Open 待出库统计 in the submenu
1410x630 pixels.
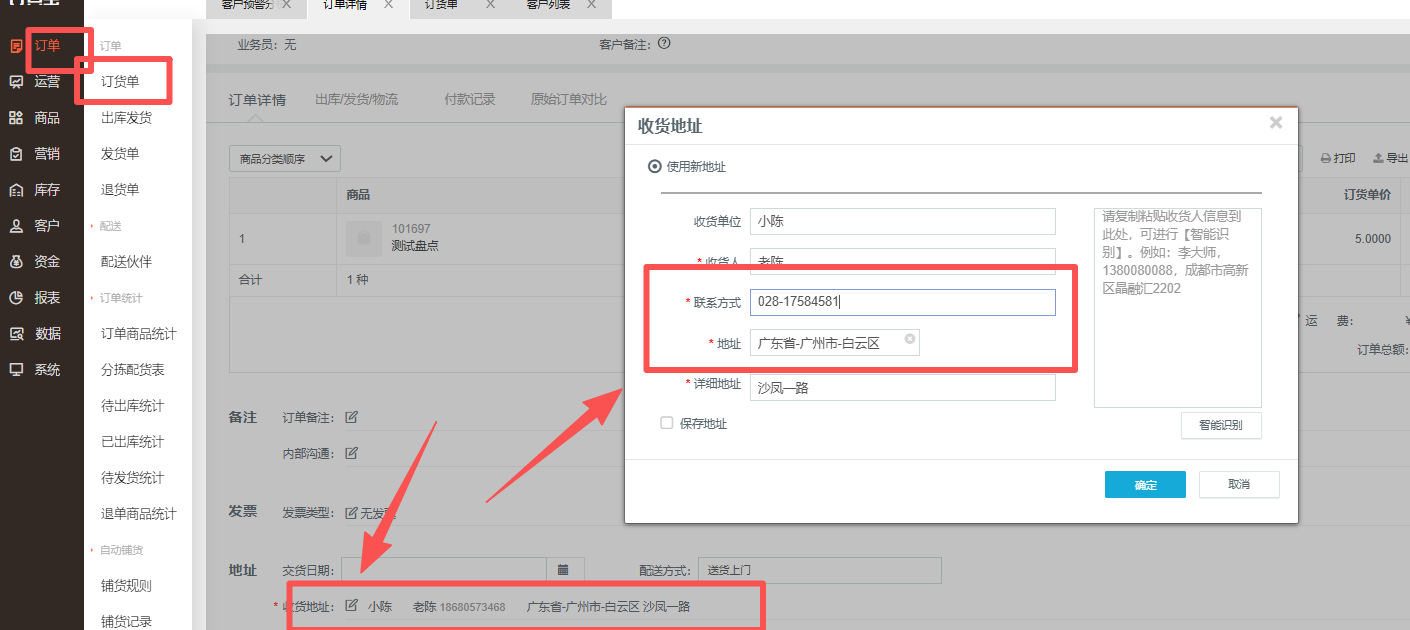(133, 406)
